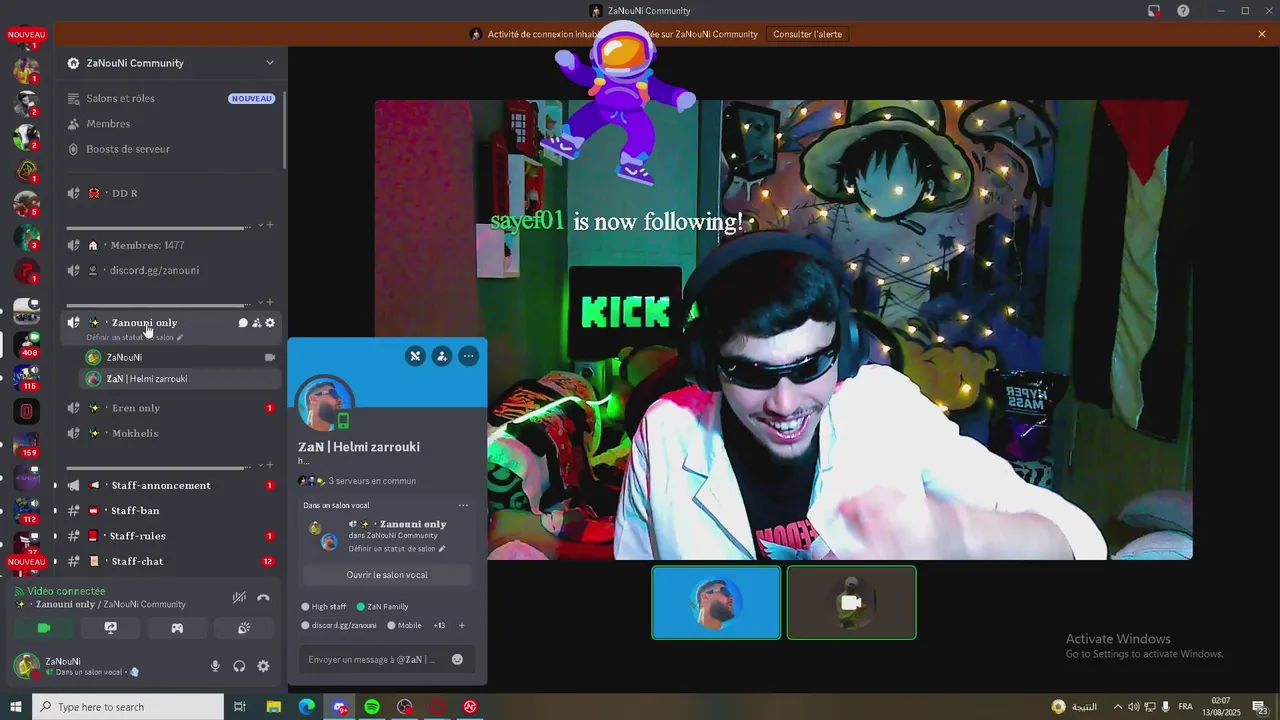Click Ouvrir le salon vocal button
Viewport: 1280px width, 720px height.
pyautogui.click(x=387, y=575)
